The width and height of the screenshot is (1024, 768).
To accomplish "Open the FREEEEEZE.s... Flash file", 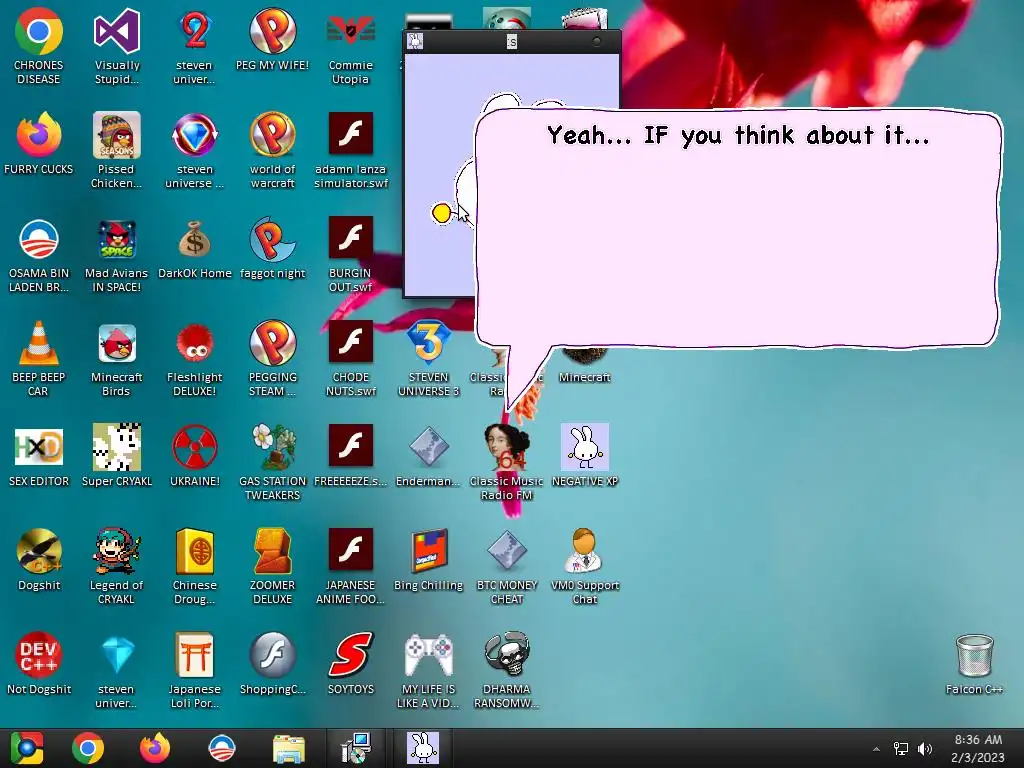I will click(x=350, y=456).
